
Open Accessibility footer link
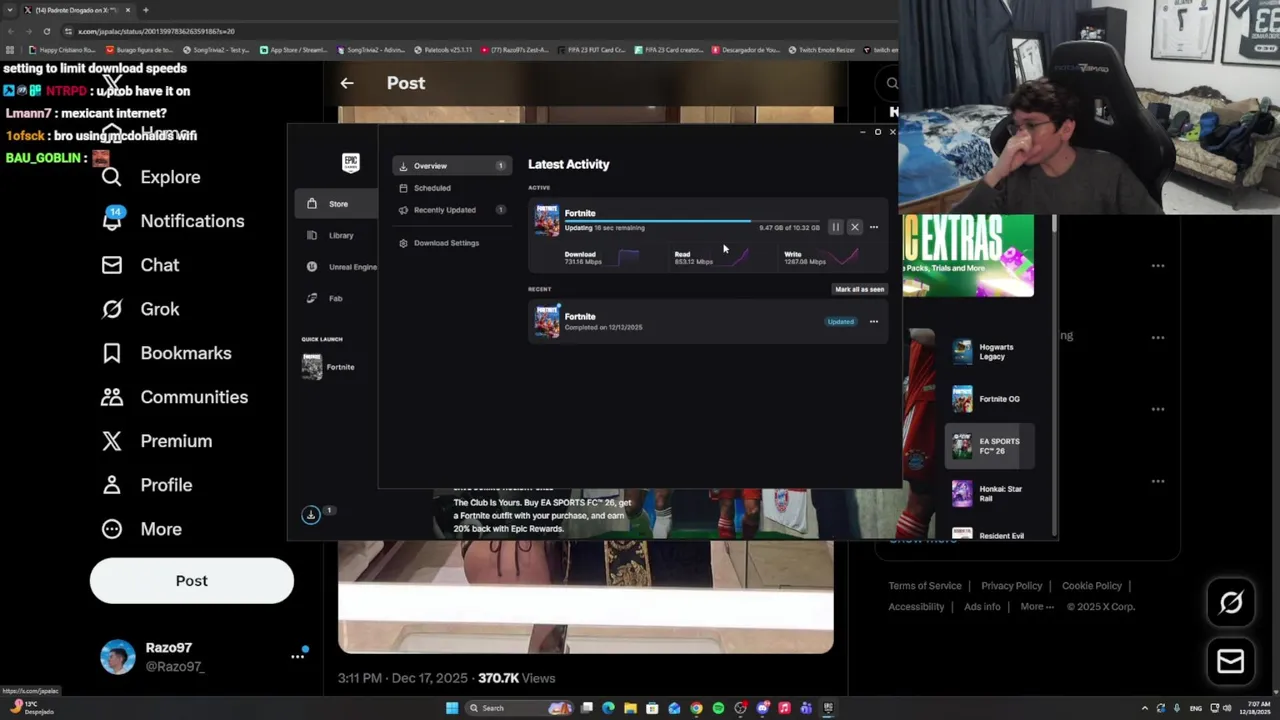pyautogui.click(x=916, y=607)
